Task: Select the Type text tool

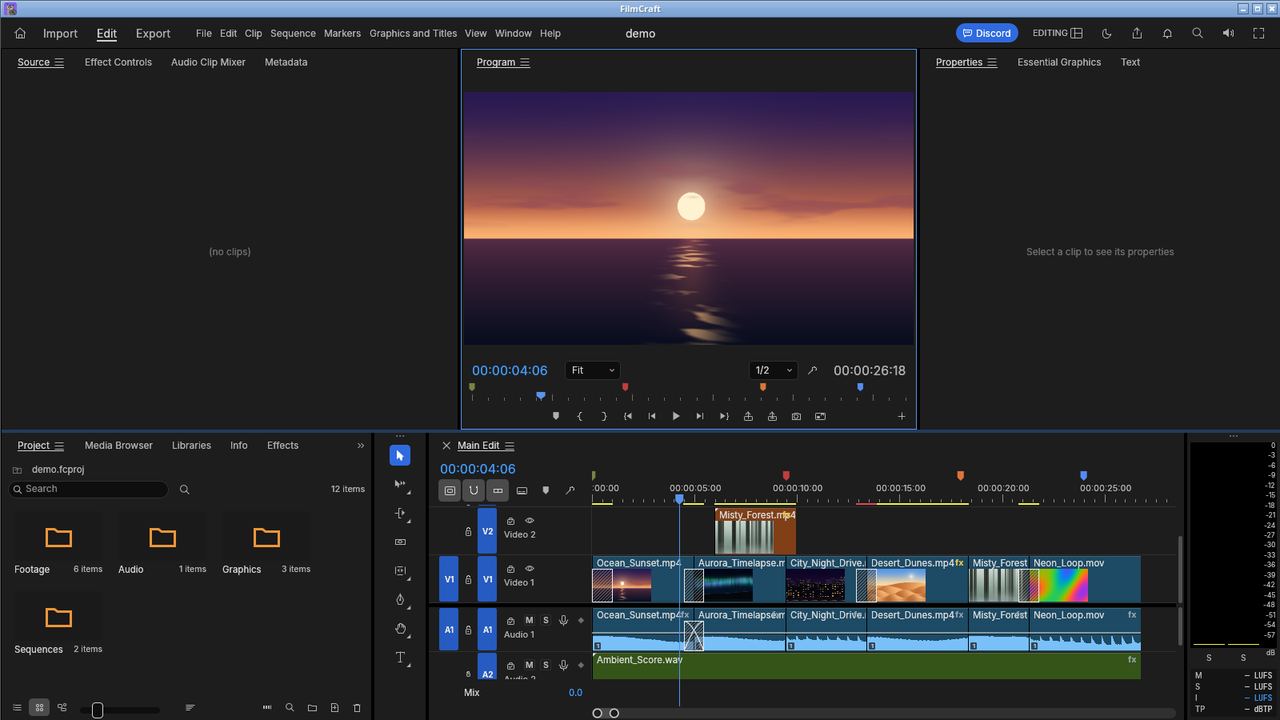Action: 400,658
